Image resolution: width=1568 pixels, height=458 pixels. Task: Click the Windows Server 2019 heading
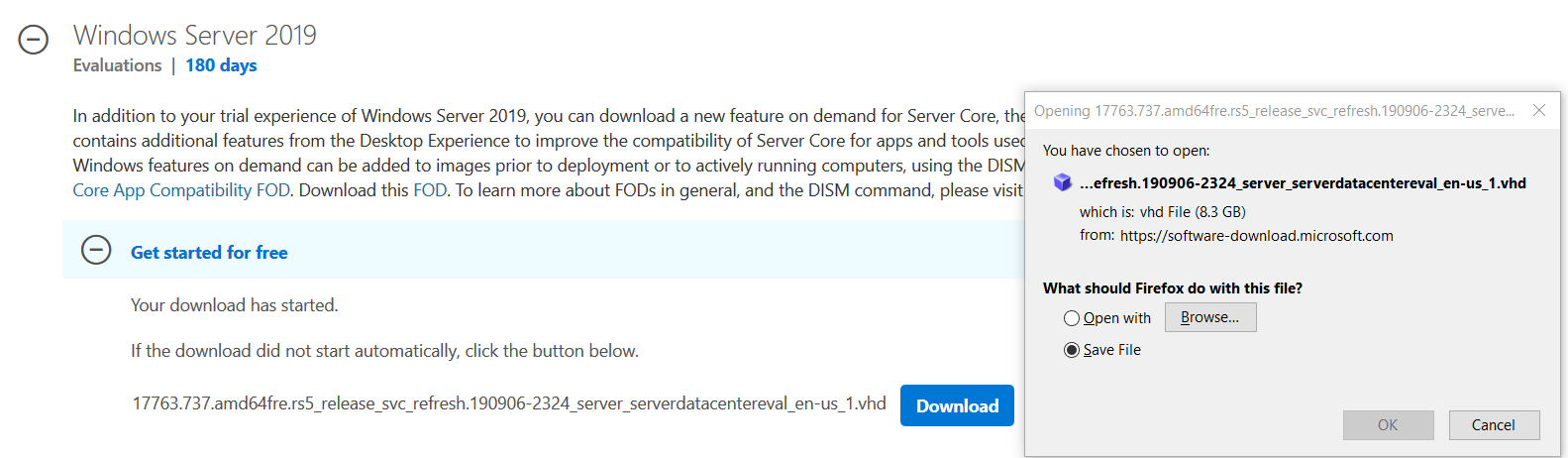[195, 36]
